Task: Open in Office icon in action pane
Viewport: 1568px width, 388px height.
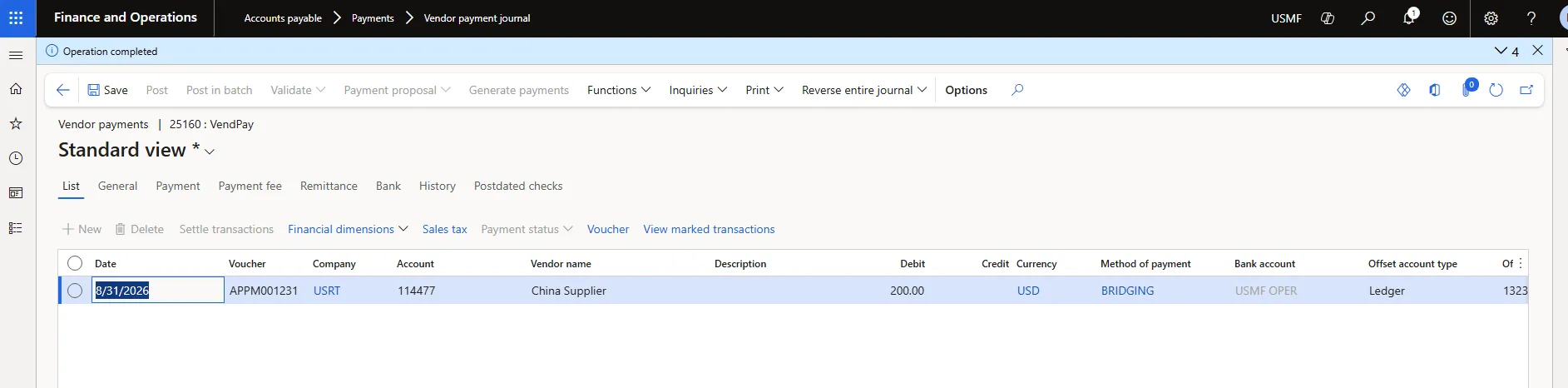Action: (1435, 90)
